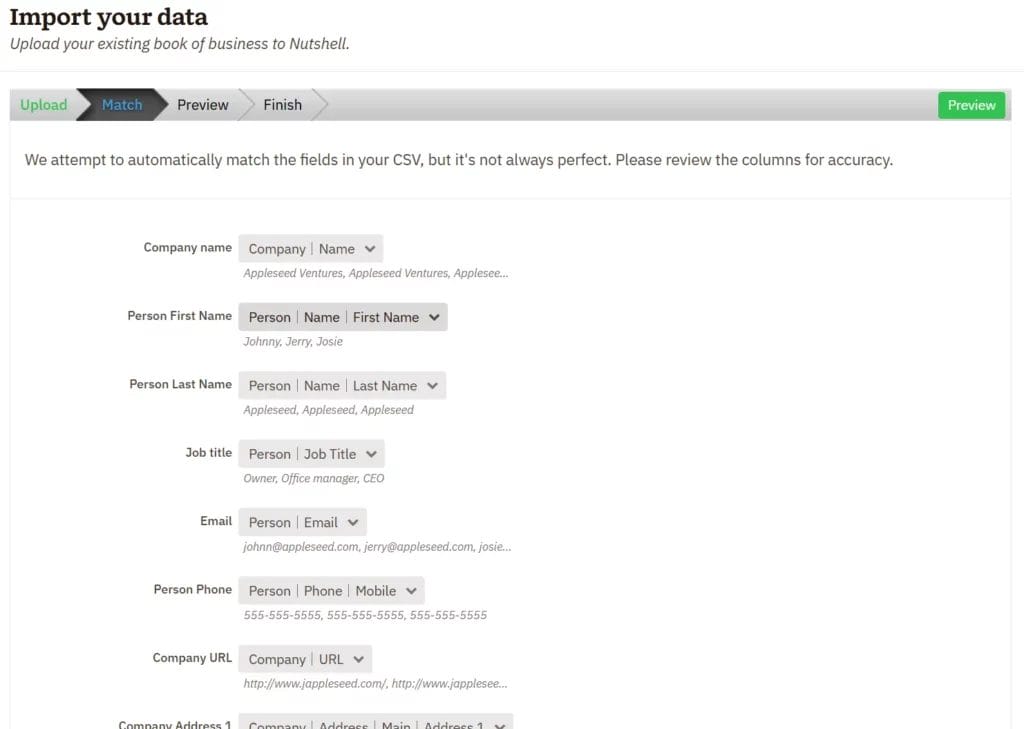Expand the Person First Name mapping dropdown

coord(342,317)
